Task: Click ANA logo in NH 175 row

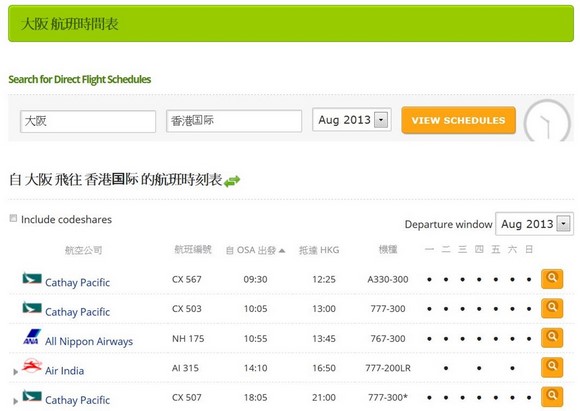Action: (32, 337)
